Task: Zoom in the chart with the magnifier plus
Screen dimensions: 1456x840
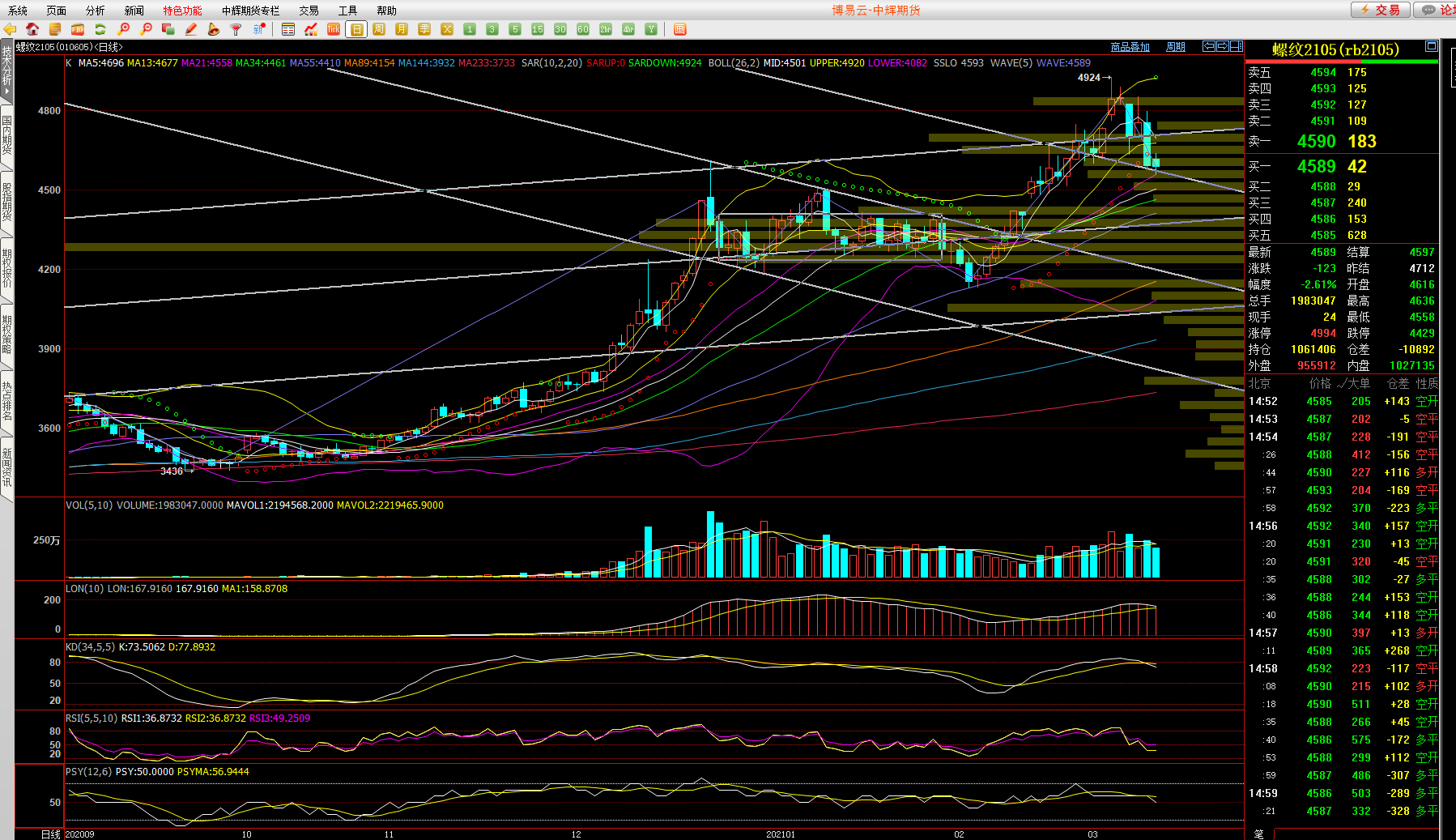Action: [x=123, y=29]
